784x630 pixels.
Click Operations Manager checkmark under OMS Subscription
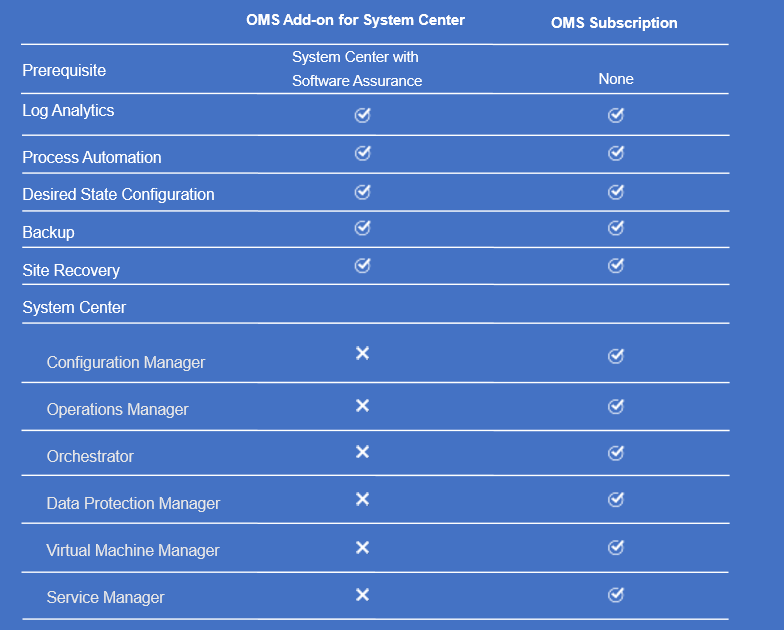pos(616,406)
